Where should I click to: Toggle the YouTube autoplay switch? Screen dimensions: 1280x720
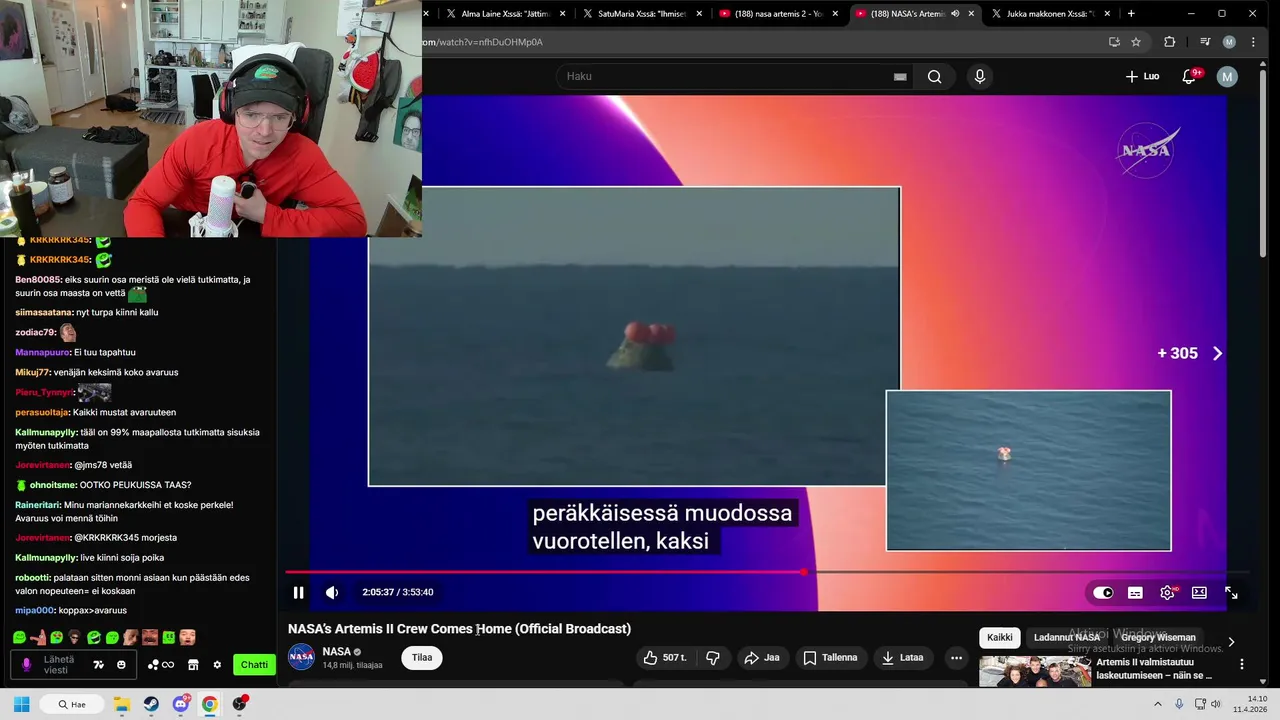click(1103, 593)
